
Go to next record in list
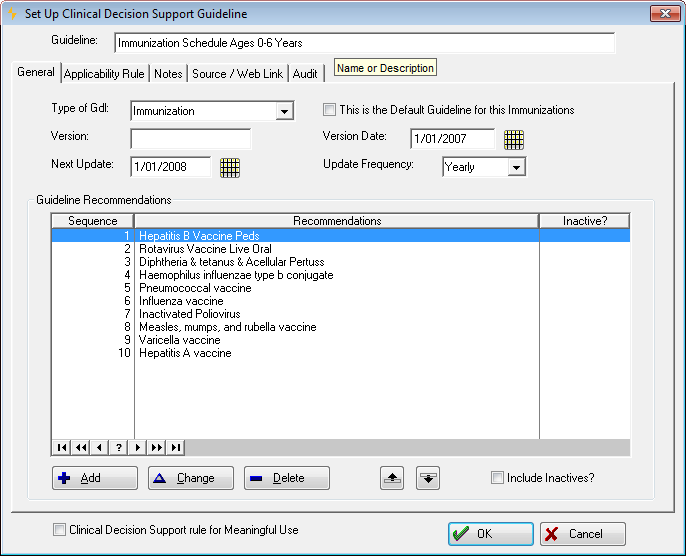pyautogui.click(x=138, y=447)
